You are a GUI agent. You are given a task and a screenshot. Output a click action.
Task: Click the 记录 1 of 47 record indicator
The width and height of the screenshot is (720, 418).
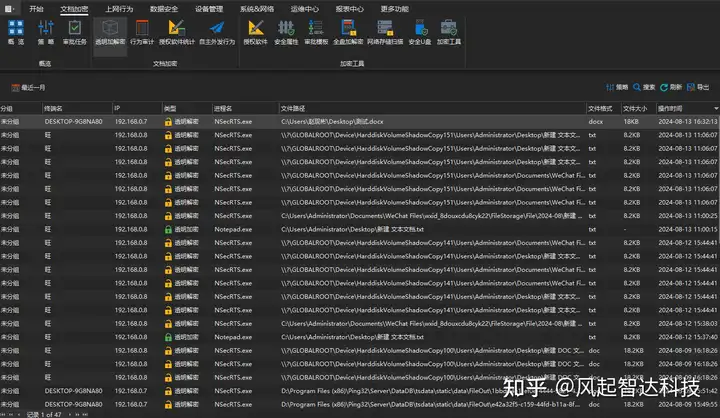[x=44, y=414]
